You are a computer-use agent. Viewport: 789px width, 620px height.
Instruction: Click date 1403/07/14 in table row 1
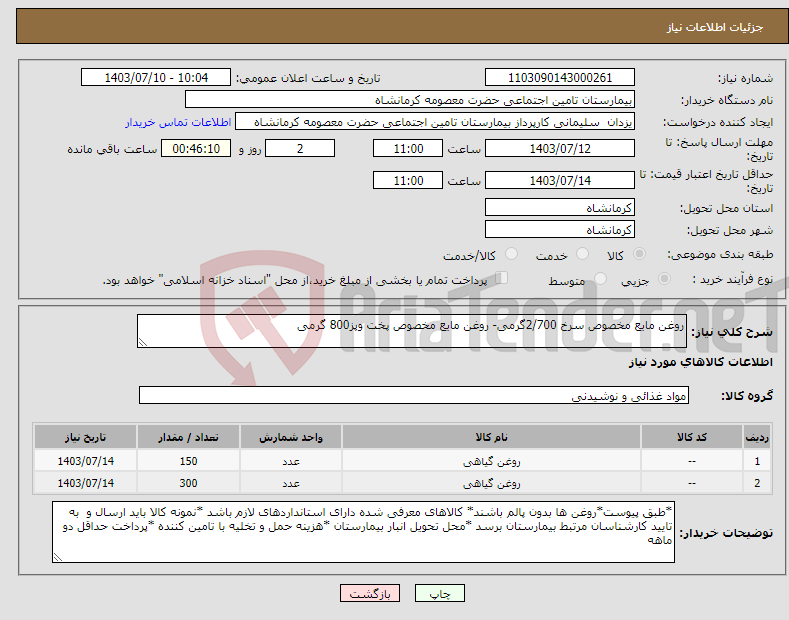86,461
